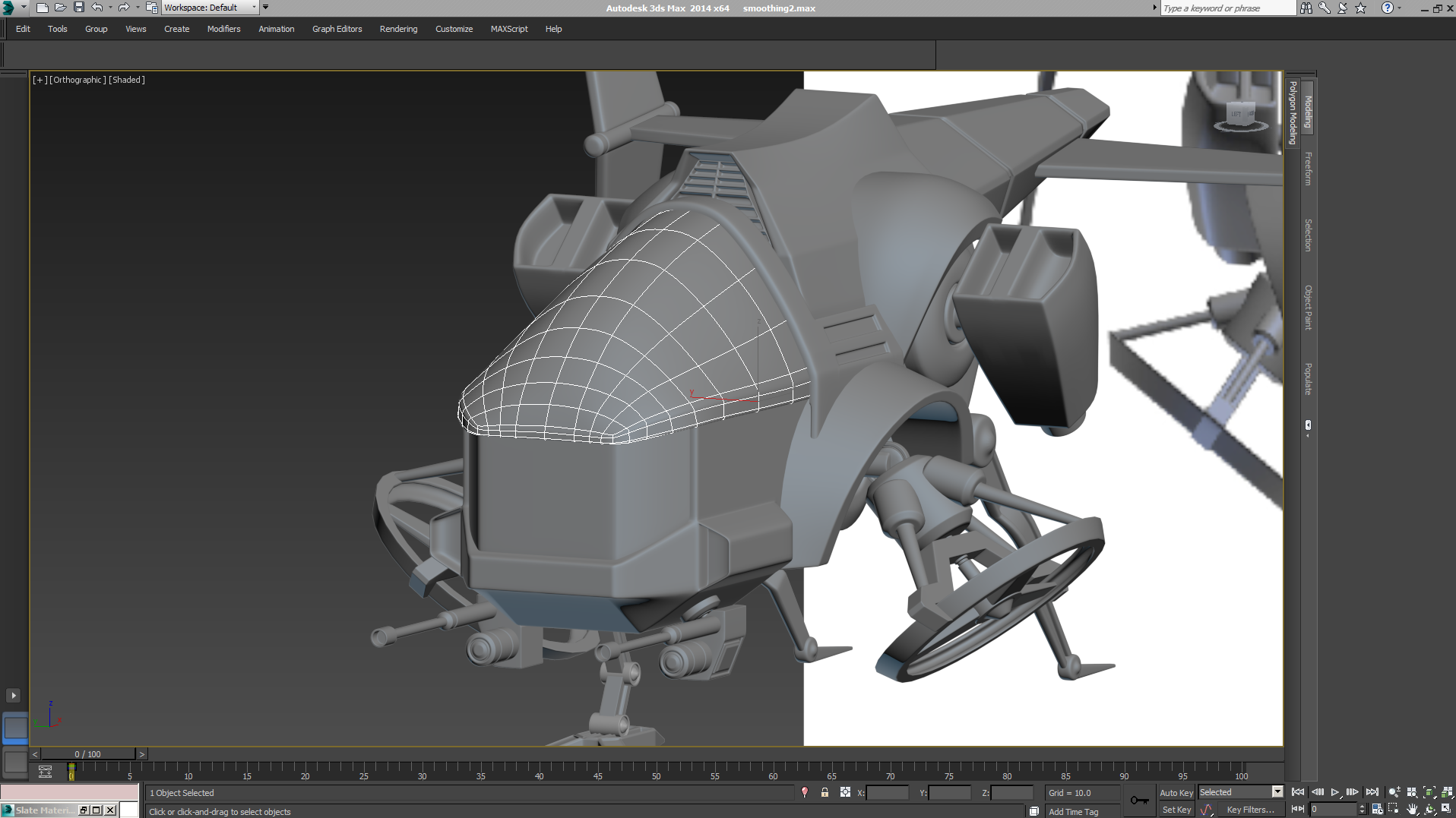Open default in/out tangents for new keys

(1207, 810)
